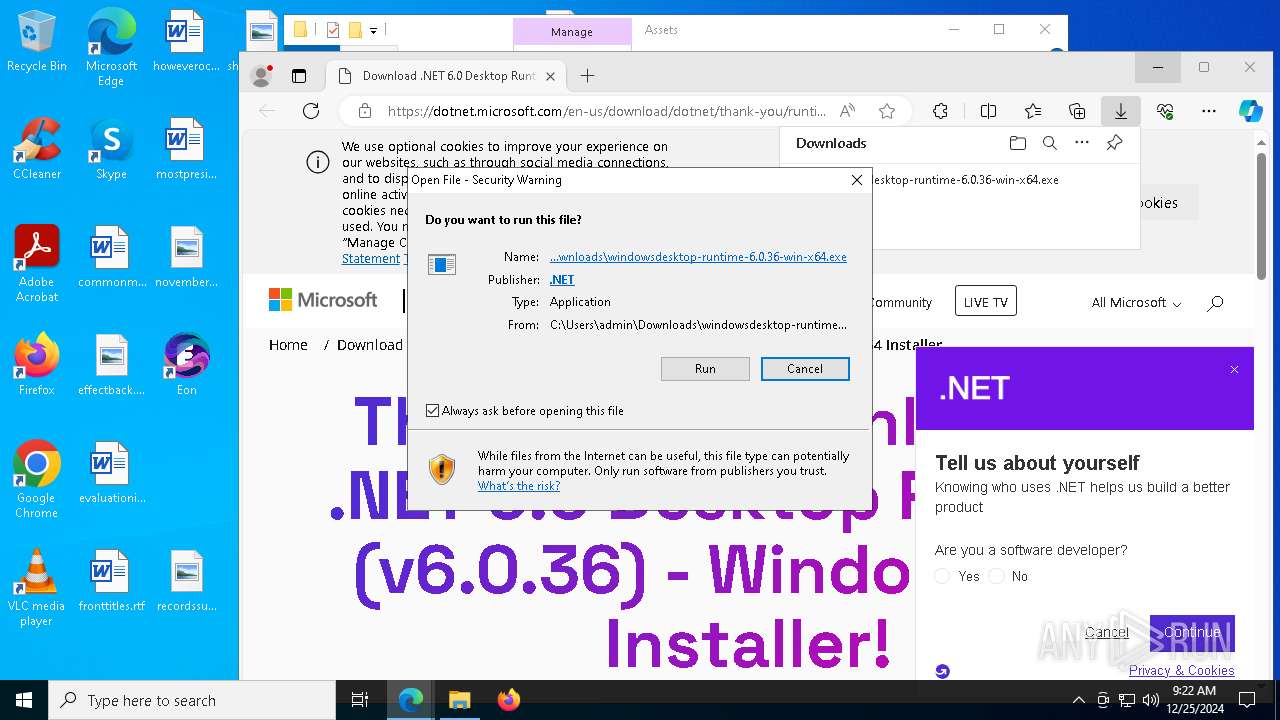Go to Home breadcrumb
Screen dimensions: 1280x720
click(x=288, y=345)
